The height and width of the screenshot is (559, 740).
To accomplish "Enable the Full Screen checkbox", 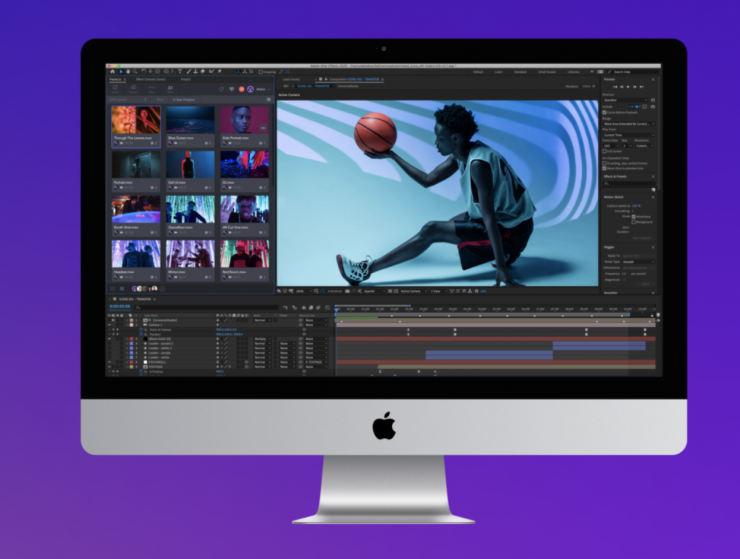I will [x=606, y=151].
